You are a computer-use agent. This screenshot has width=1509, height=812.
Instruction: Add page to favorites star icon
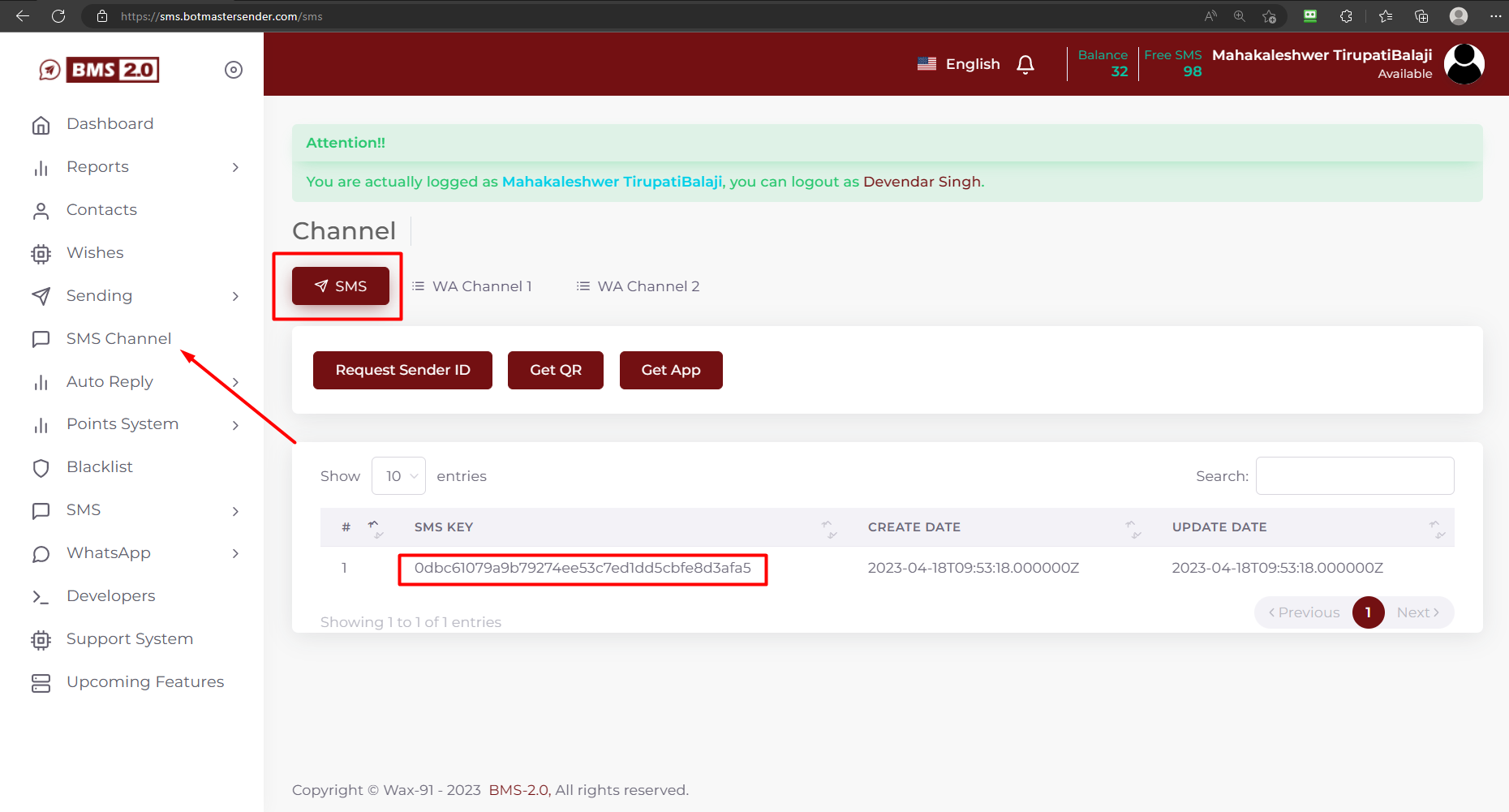(1270, 16)
